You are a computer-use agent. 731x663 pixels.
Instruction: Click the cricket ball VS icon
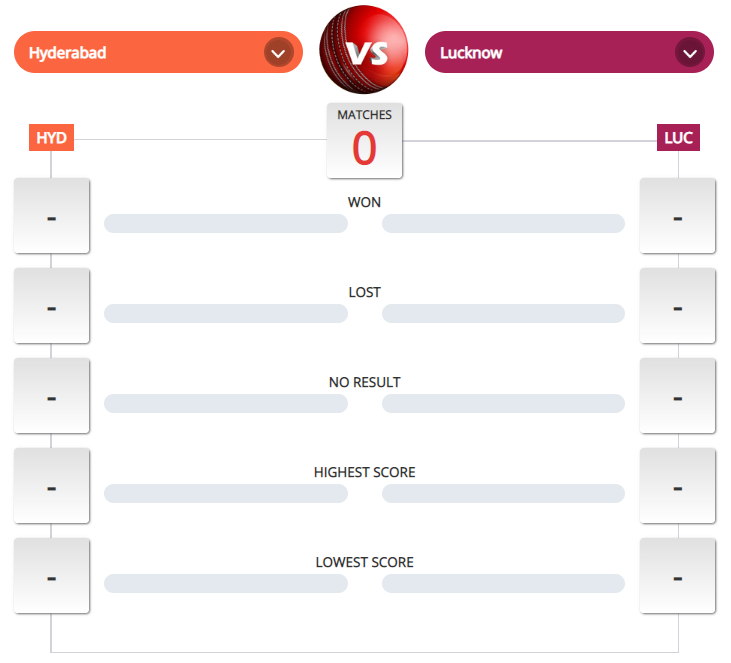(364, 50)
